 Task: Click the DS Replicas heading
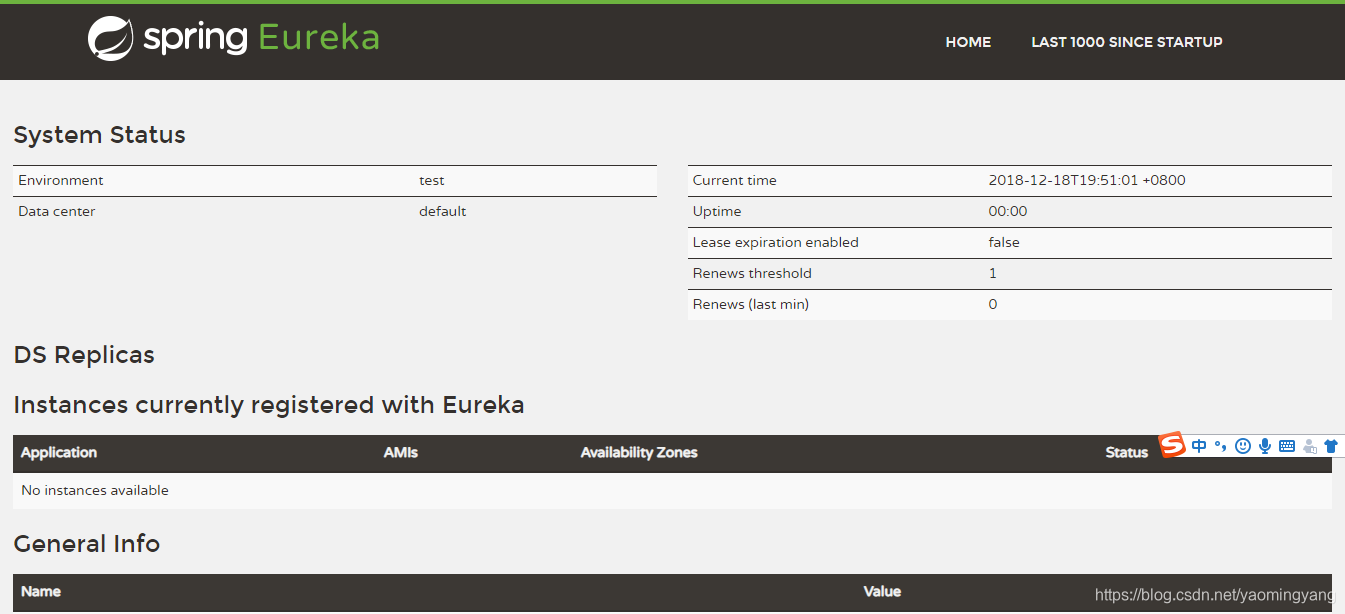click(84, 355)
